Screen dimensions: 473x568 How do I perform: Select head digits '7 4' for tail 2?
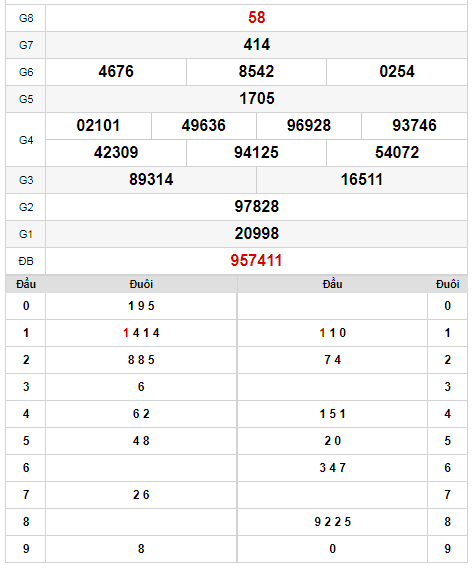[x=332, y=360]
